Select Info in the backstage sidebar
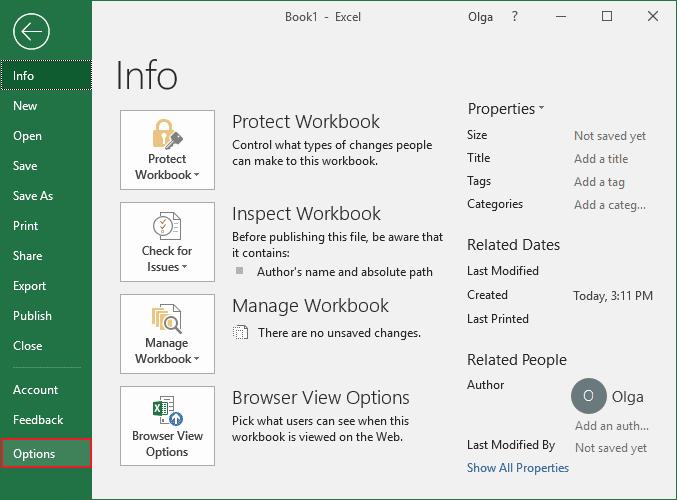Image resolution: width=677 pixels, height=500 pixels. [x=46, y=76]
